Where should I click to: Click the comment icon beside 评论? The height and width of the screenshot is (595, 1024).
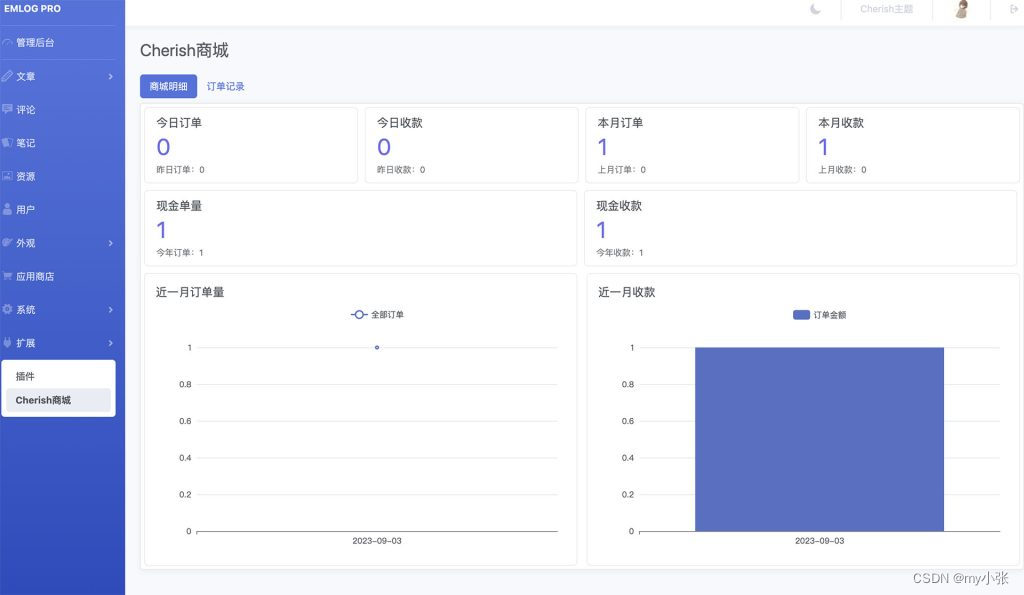[7, 109]
